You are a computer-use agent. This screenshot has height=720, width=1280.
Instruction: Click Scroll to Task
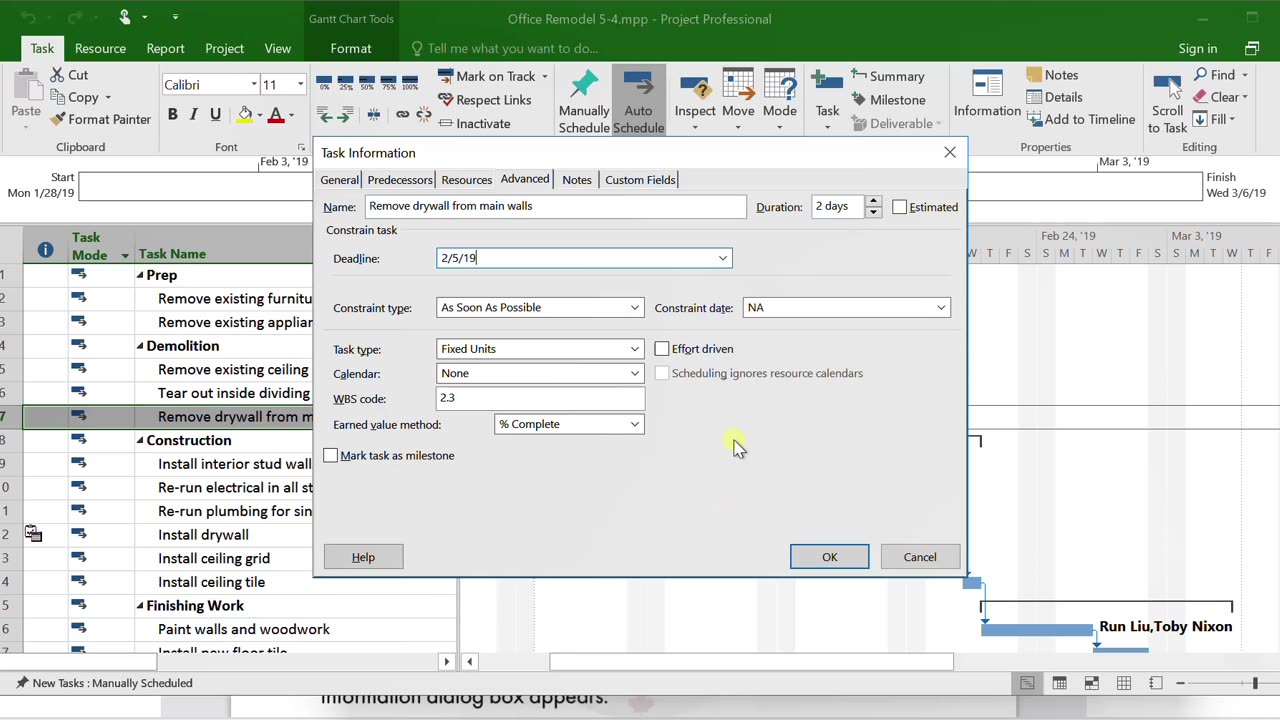[x=1167, y=101]
